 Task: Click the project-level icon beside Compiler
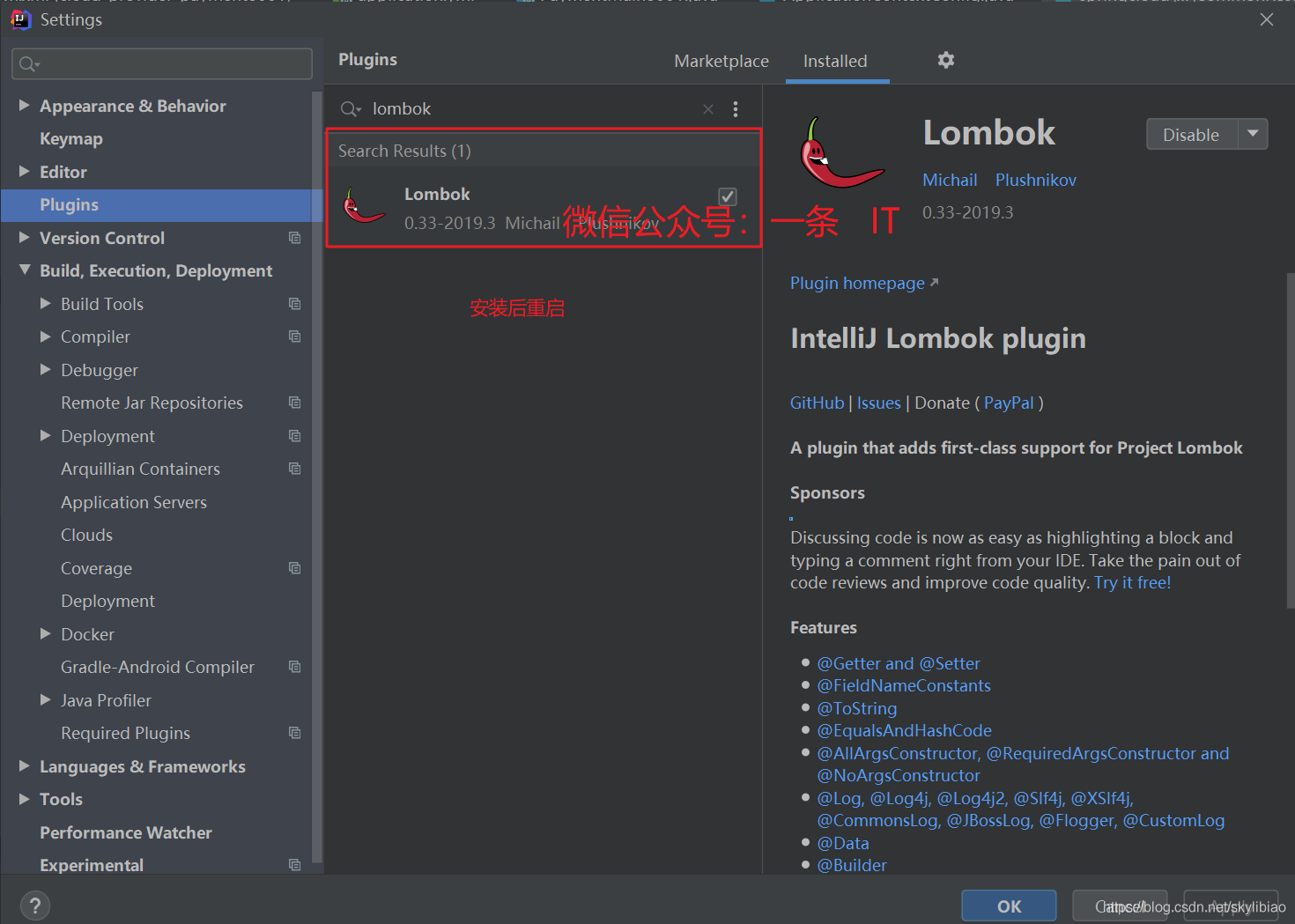294,336
